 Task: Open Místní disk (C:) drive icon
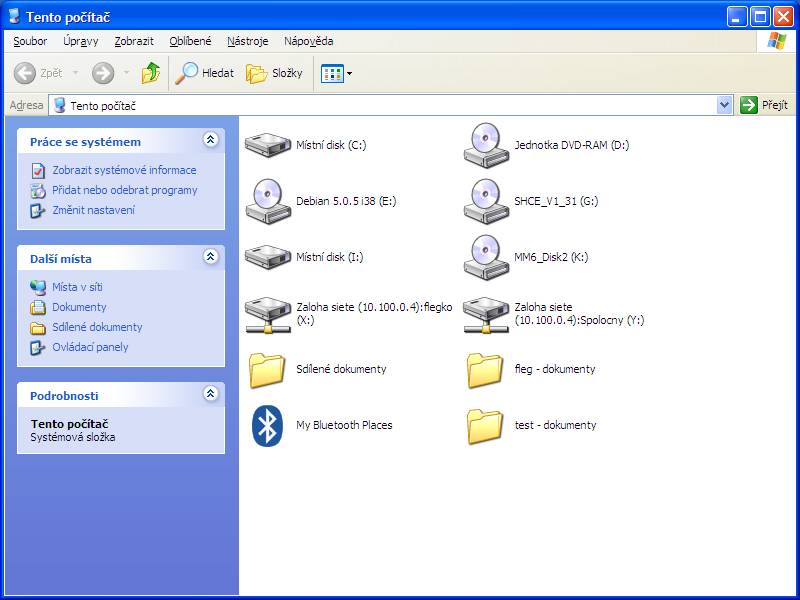(x=267, y=145)
